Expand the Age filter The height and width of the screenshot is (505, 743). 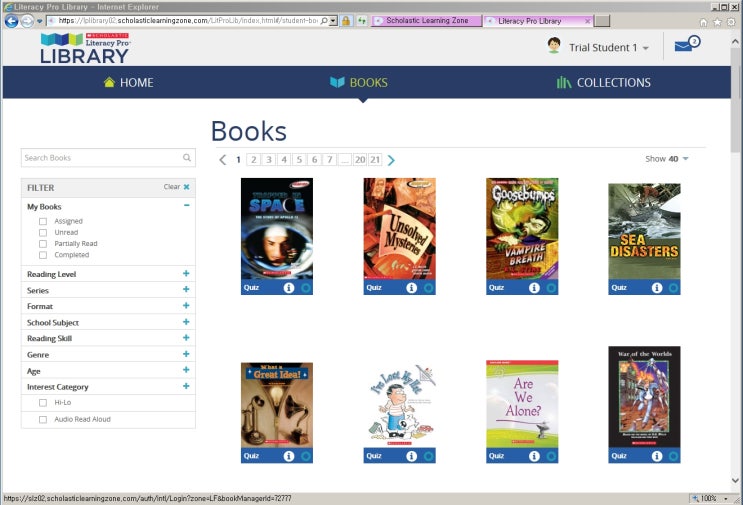coord(186,370)
